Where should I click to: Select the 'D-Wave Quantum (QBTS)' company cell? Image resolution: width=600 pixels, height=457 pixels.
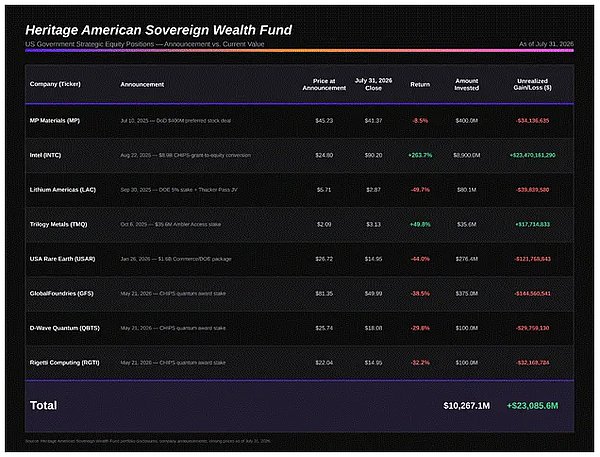pos(65,328)
